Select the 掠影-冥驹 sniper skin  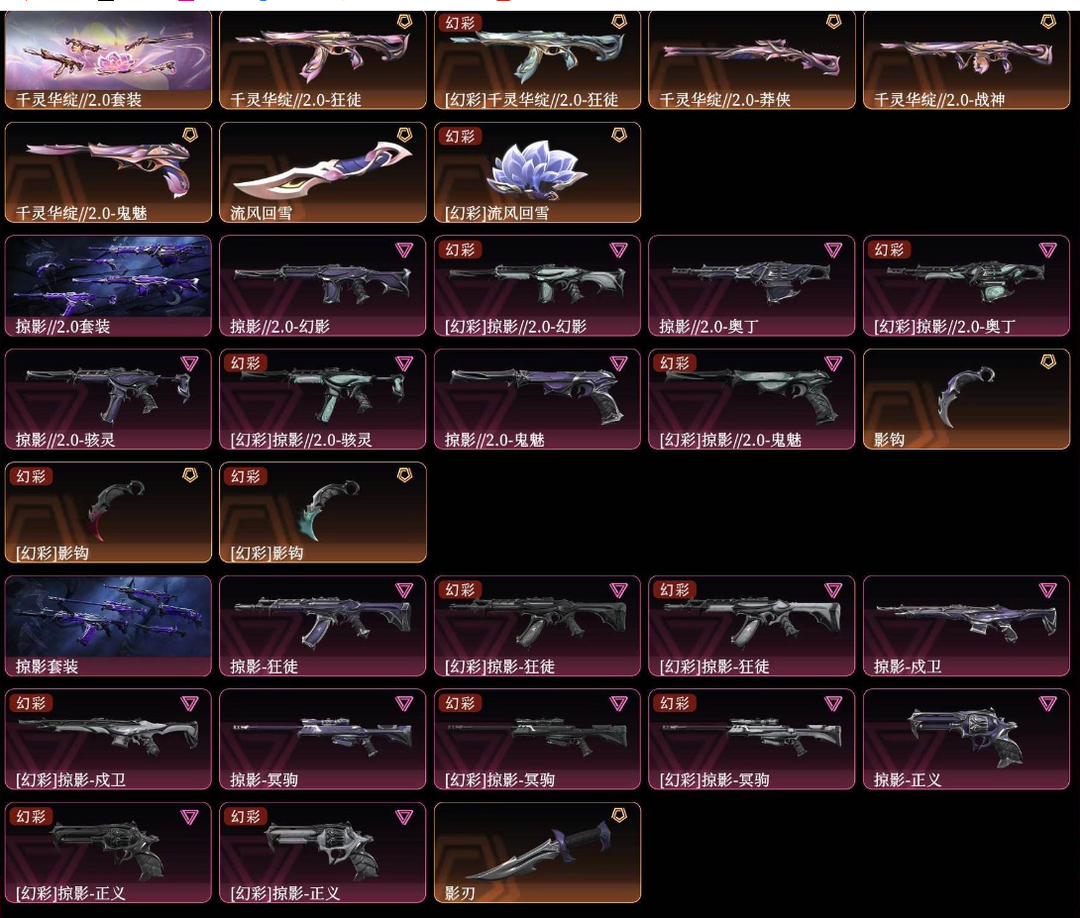[x=323, y=740]
